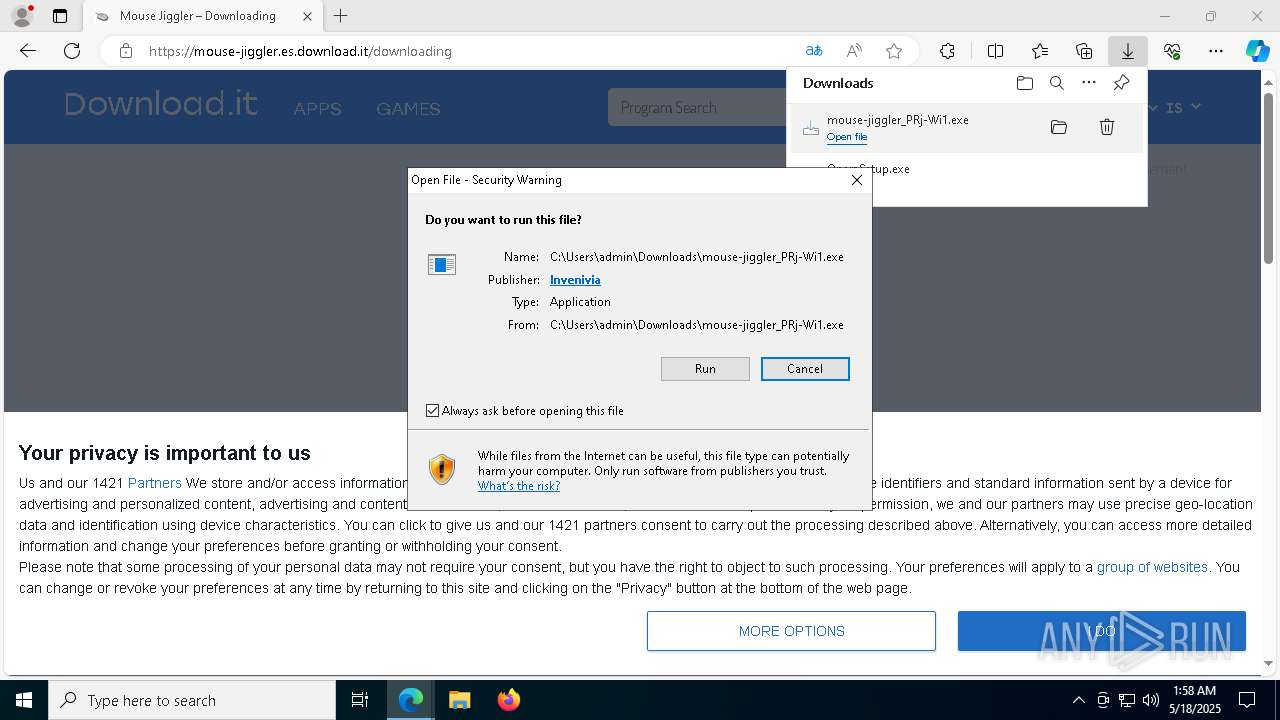Viewport: 1280px width, 720px height.
Task: Open the Partners link in privacy notice
Action: pyautogui.click(x=154, y=483)
